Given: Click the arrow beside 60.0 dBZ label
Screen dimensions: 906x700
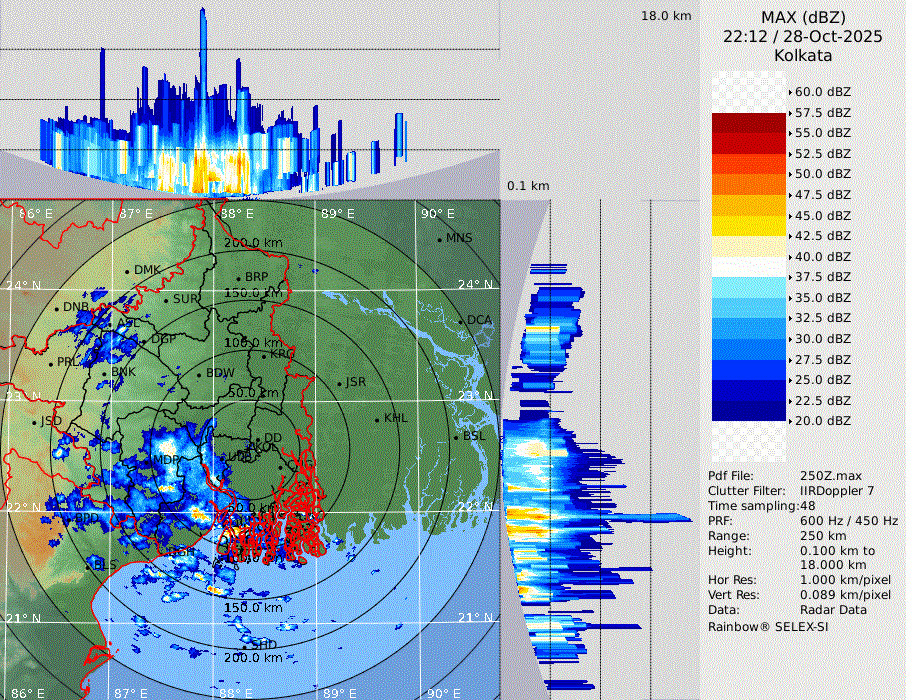Looking at the screenshot, I should [x=790, y=92].
